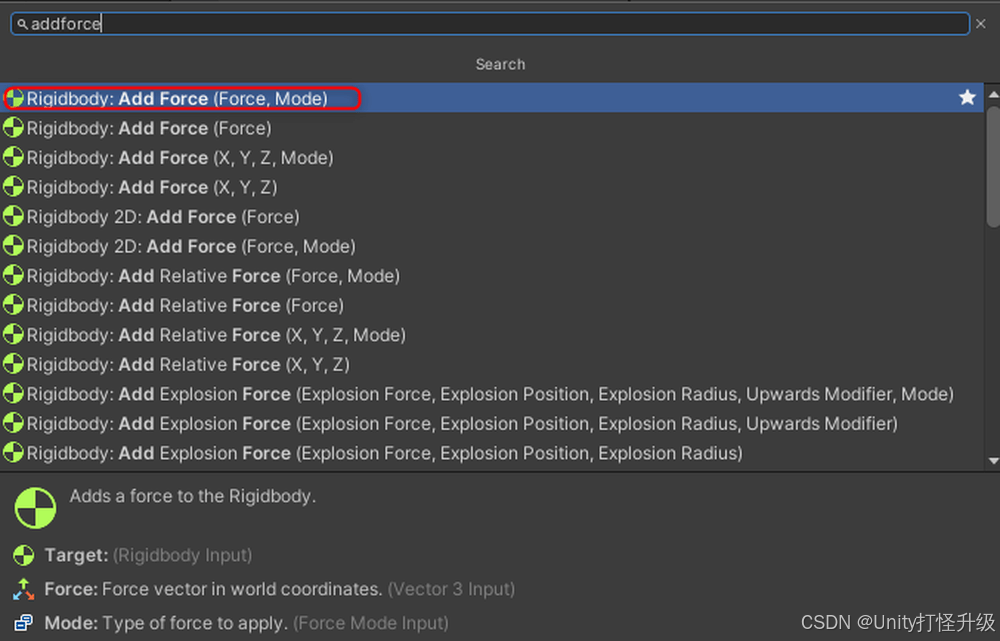
Task: Click the Mode enum icon
Action: [24, 623]
